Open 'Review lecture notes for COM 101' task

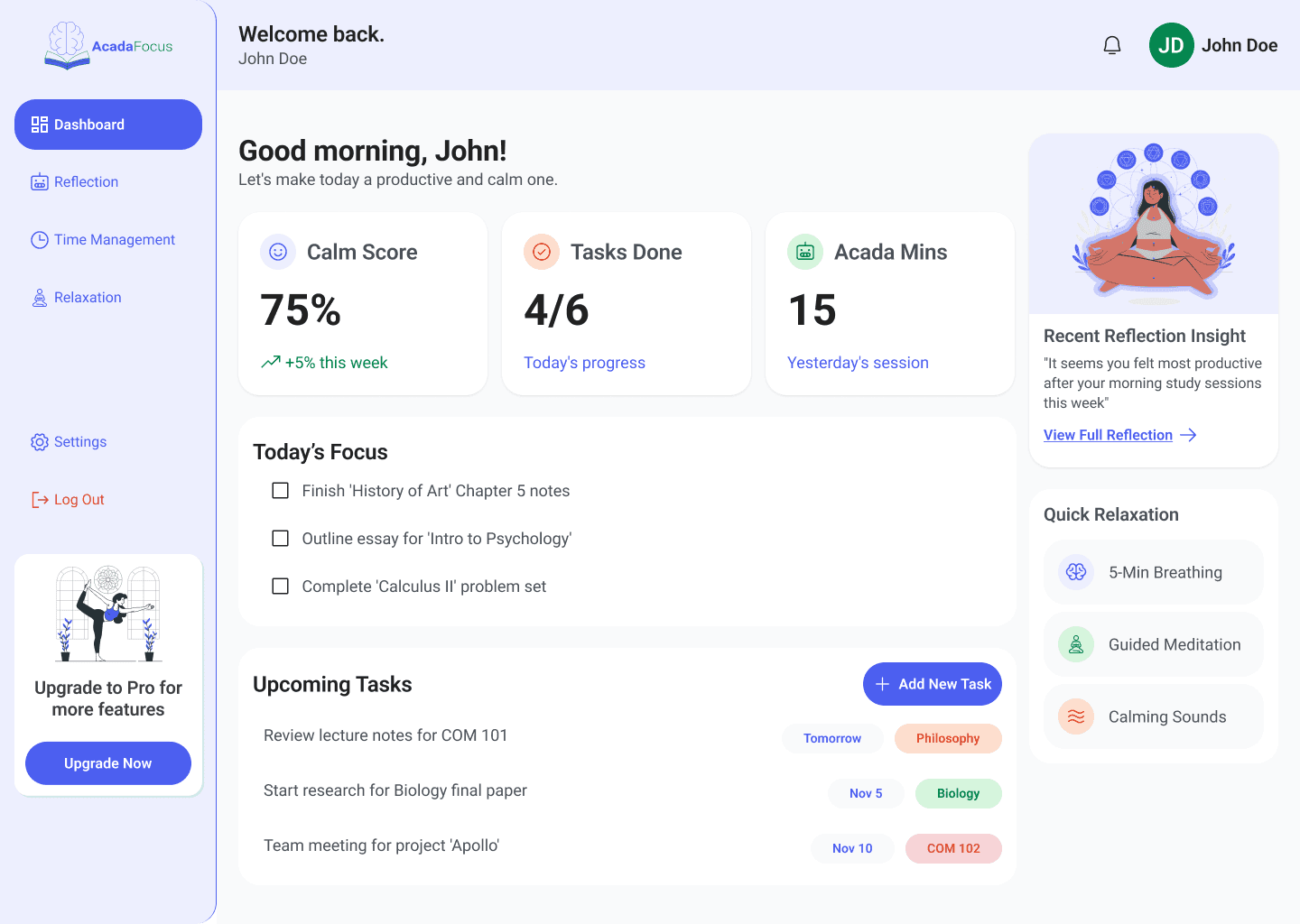385,735
